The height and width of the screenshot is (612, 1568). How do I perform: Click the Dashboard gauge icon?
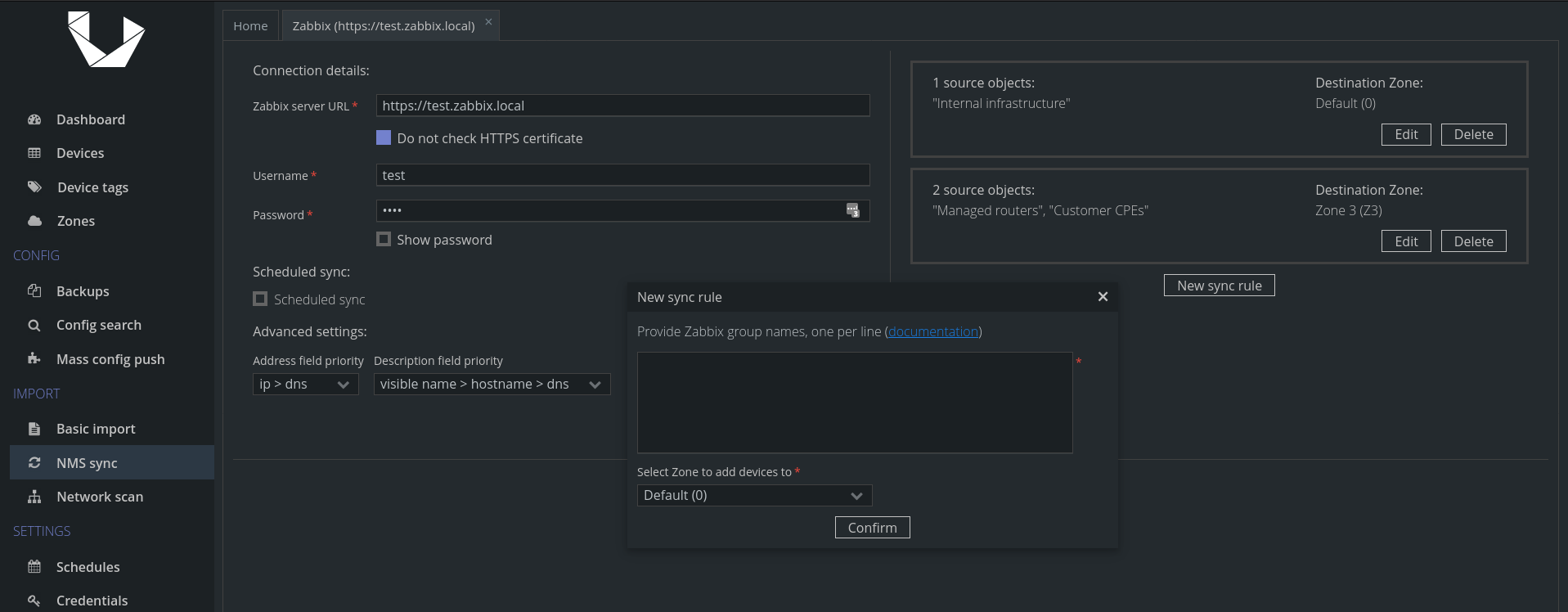34,119
